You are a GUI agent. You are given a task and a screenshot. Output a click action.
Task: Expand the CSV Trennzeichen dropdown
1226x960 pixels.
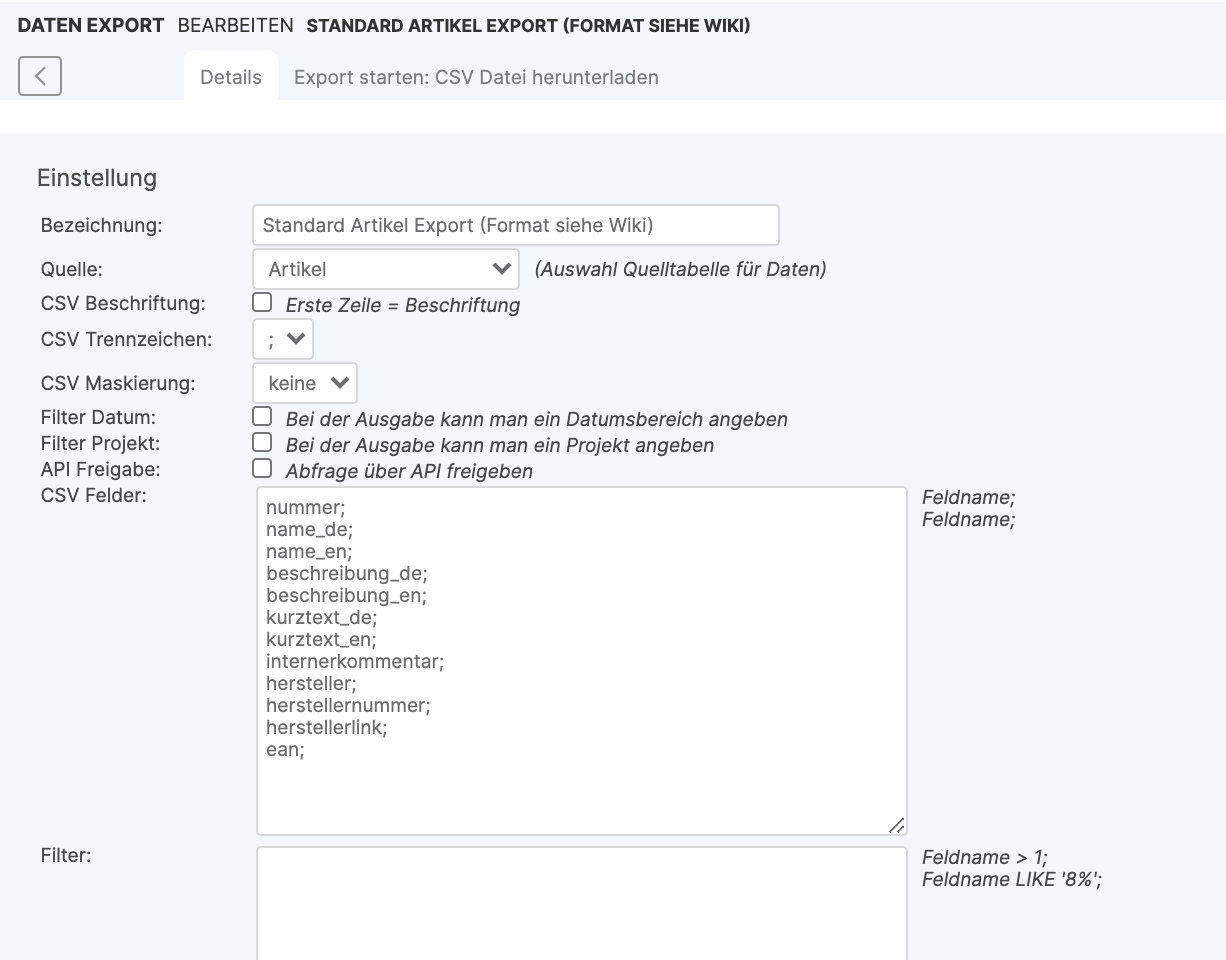point(283,339)
